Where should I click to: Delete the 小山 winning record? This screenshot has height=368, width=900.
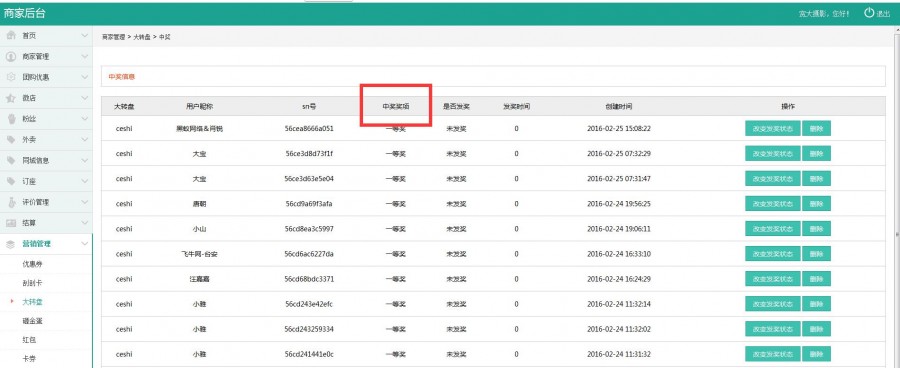816,228
